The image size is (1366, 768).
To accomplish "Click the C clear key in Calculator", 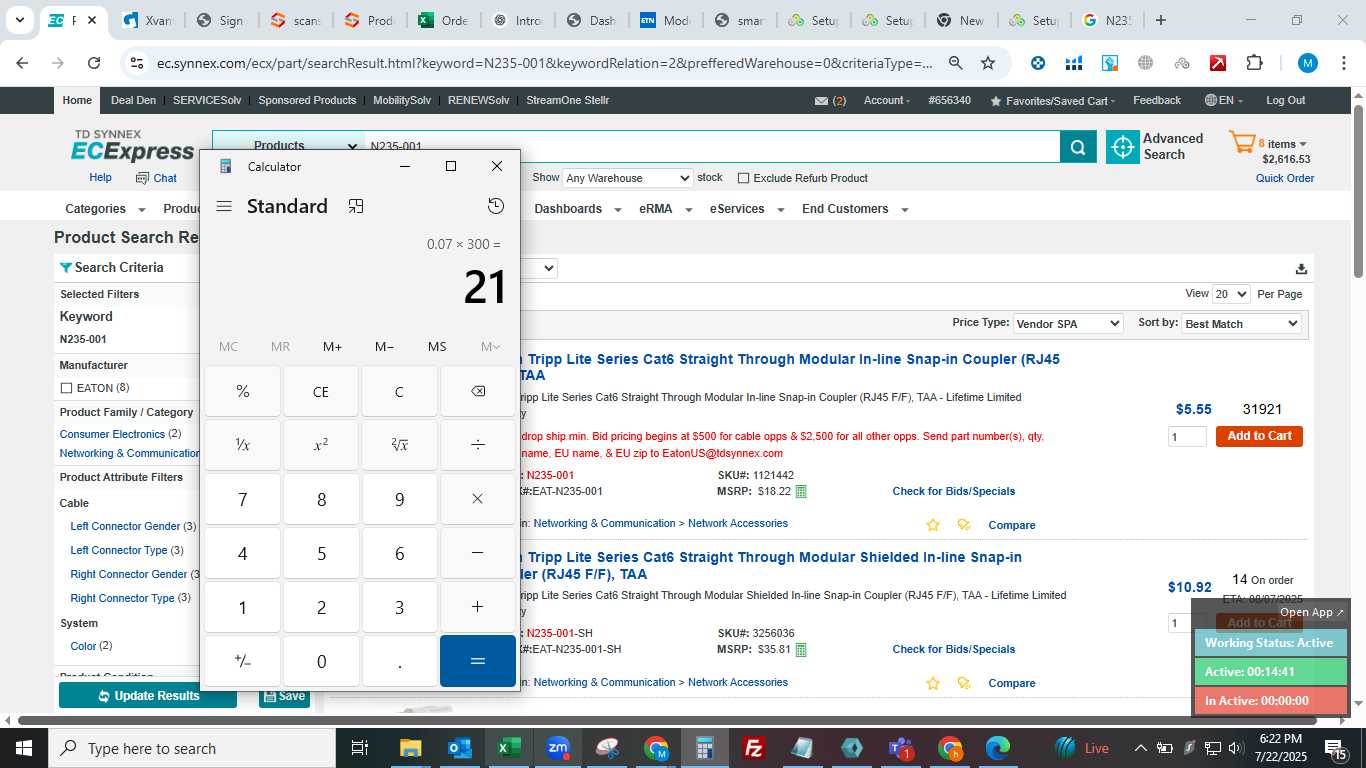I will click(399, 391).
